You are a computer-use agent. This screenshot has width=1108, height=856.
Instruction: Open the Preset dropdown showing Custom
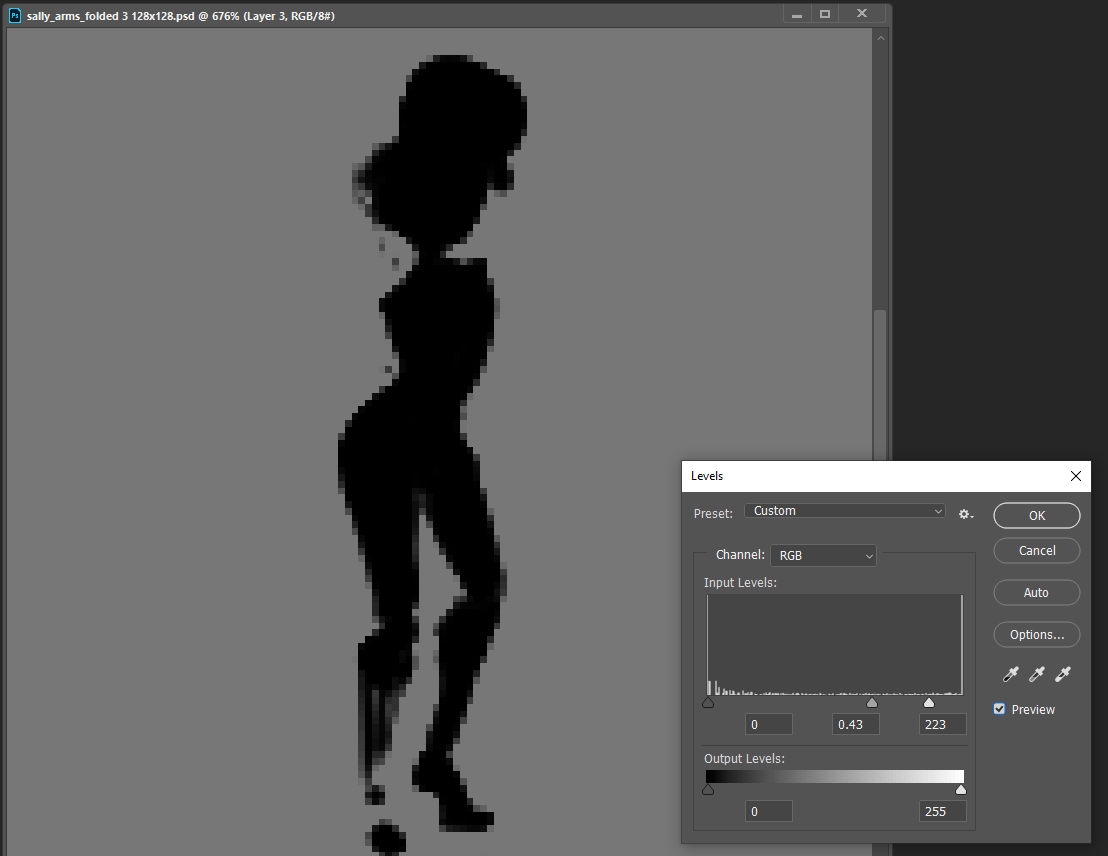pos(845,511)
